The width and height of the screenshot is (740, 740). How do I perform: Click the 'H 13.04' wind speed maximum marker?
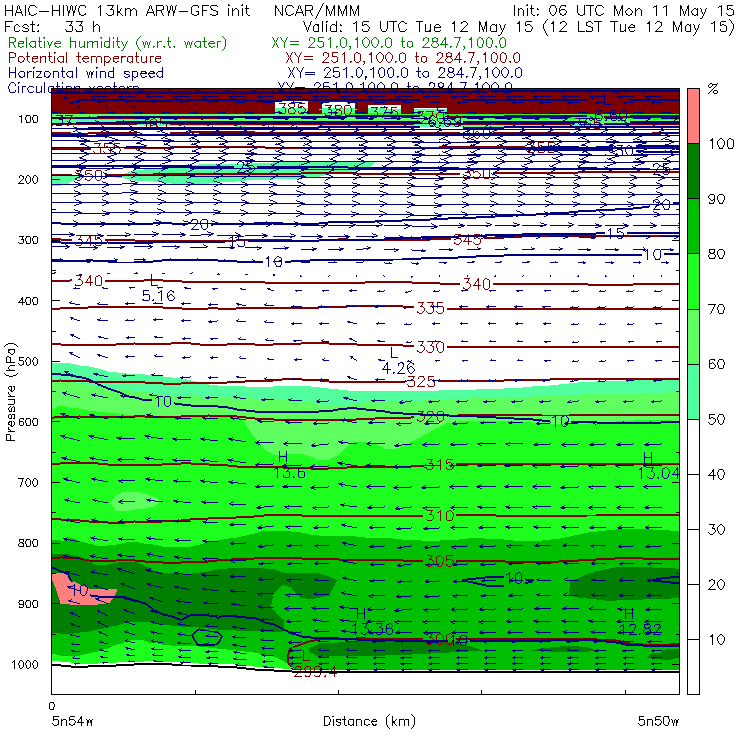click(658, 465)
